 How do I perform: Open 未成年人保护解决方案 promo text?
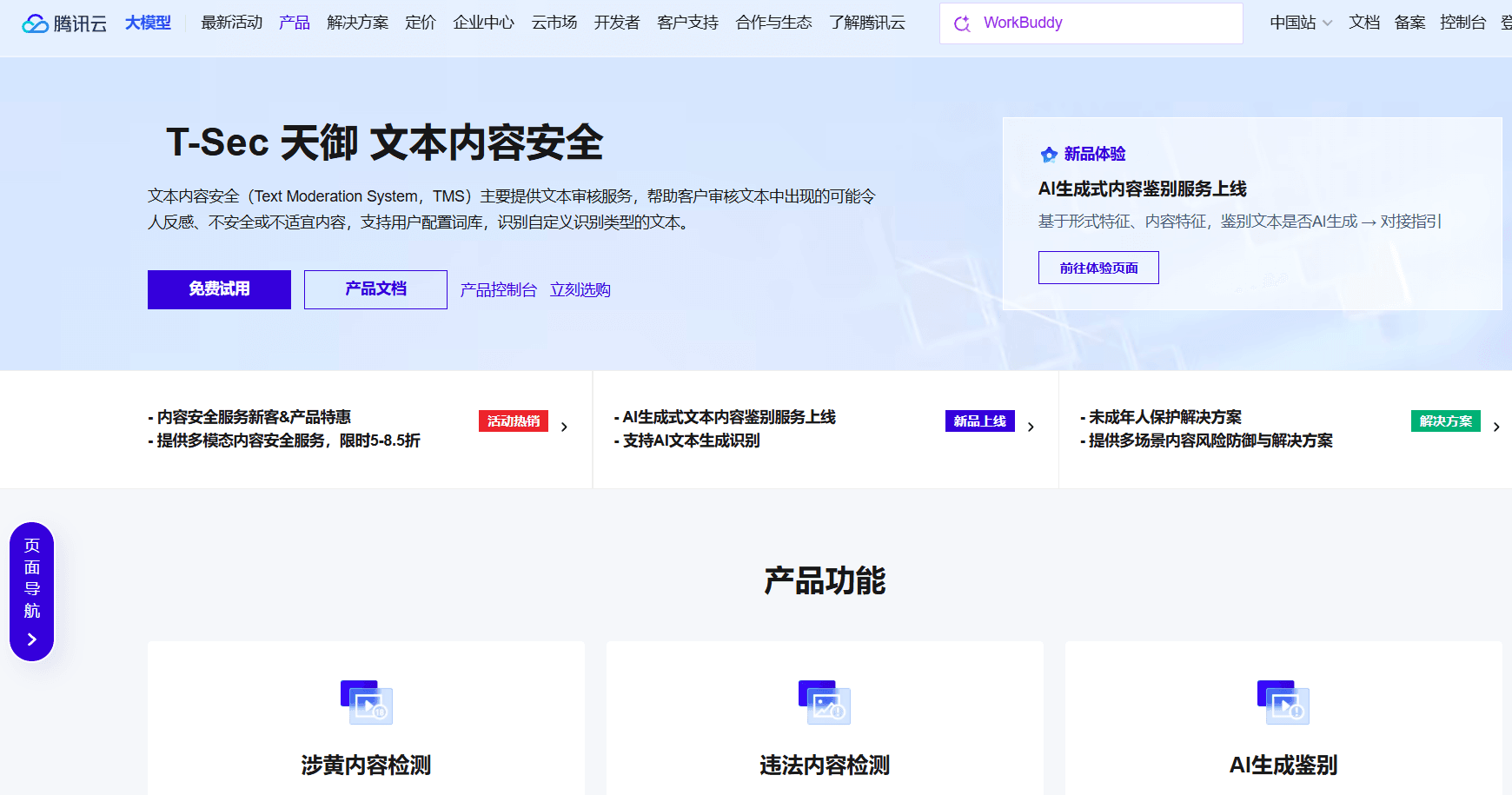coord(1161,417)
